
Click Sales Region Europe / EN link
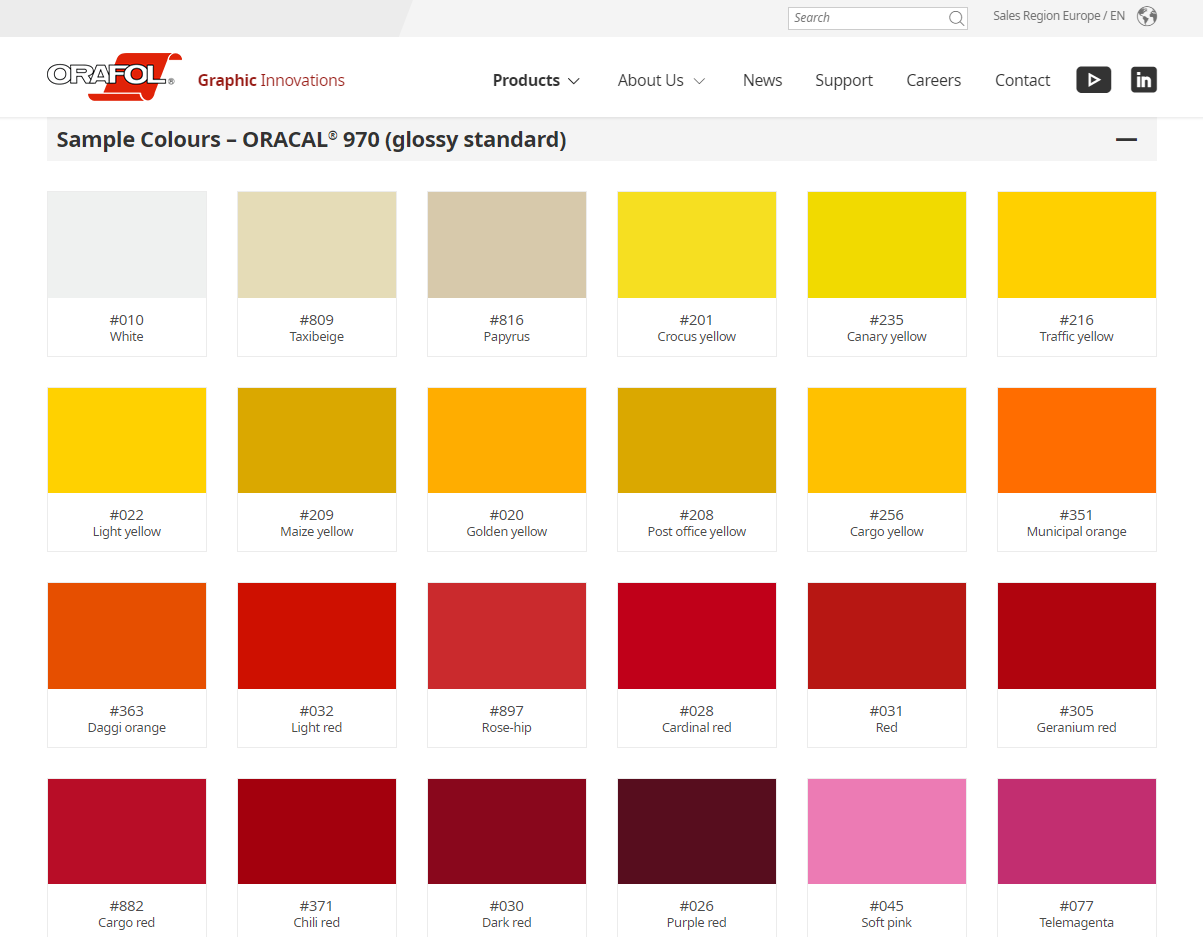click(1059, 16)
